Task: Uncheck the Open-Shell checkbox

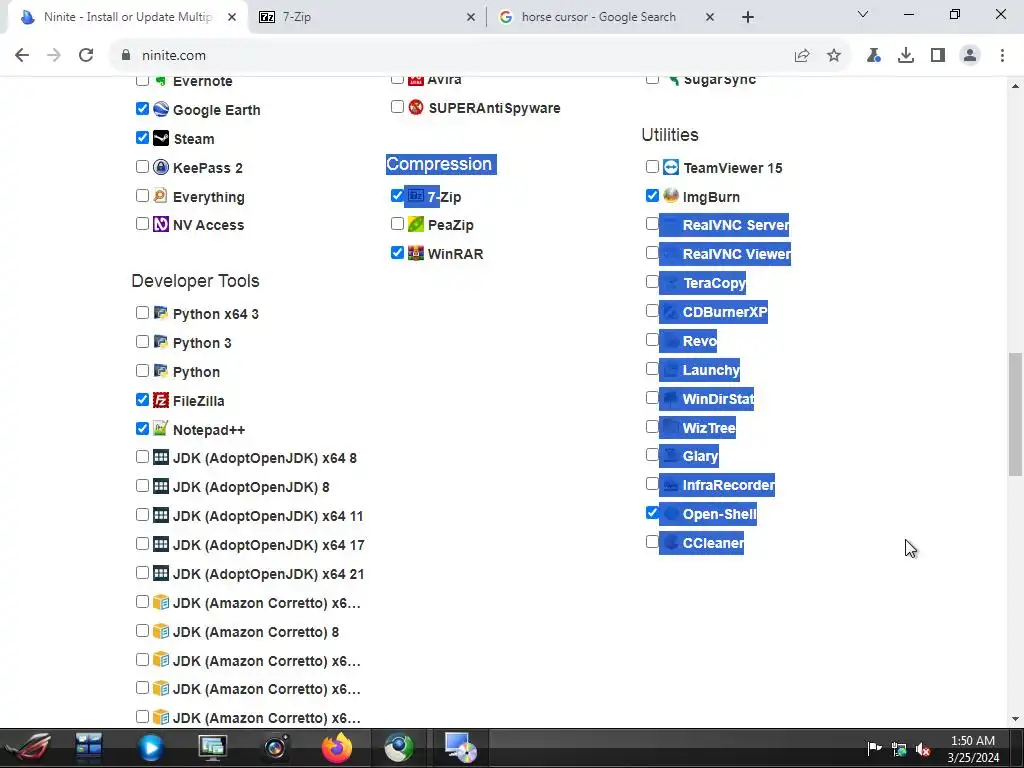Action: click(x=652, y=513)
